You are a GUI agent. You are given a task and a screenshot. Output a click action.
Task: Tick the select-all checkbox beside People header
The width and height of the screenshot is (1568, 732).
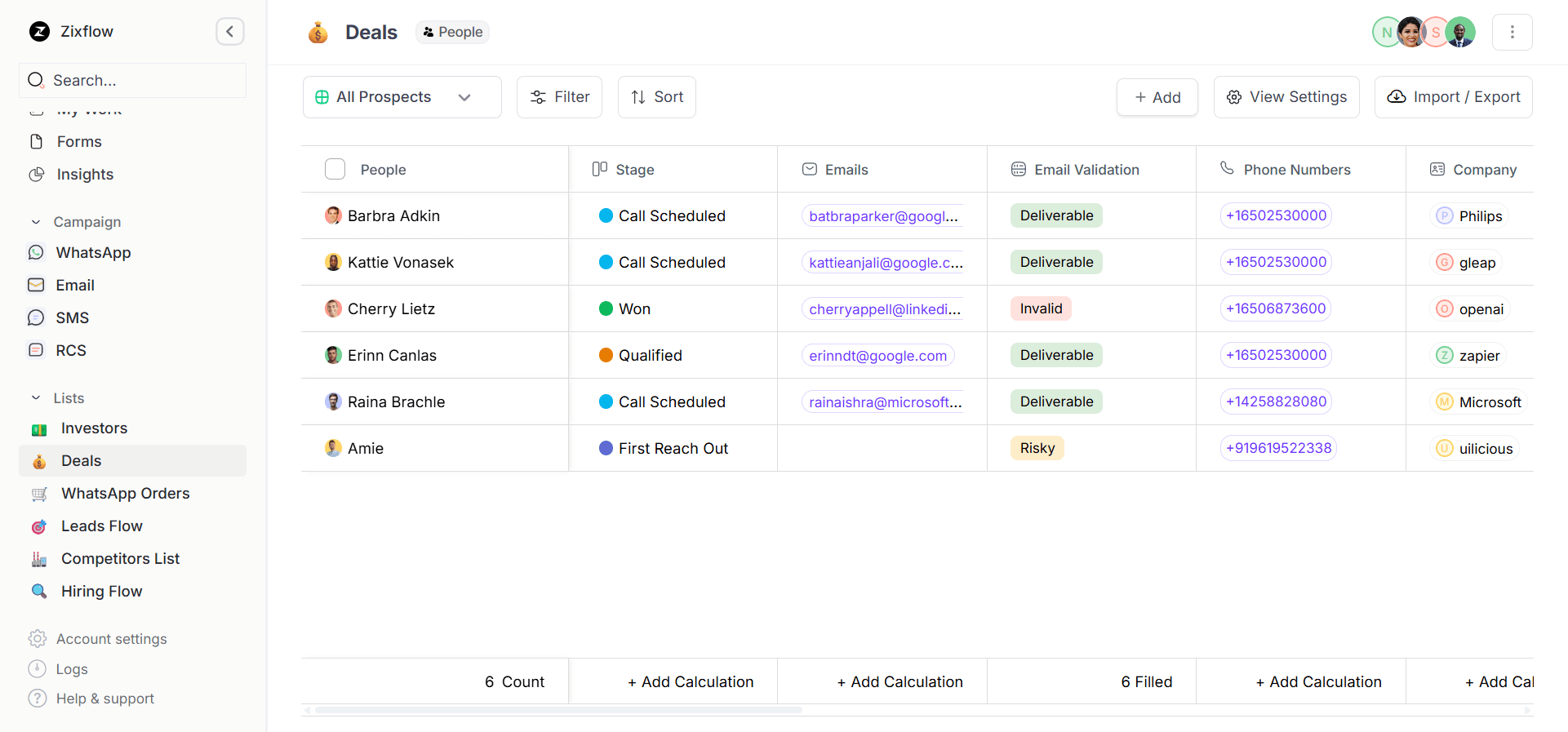click(335, 170)
